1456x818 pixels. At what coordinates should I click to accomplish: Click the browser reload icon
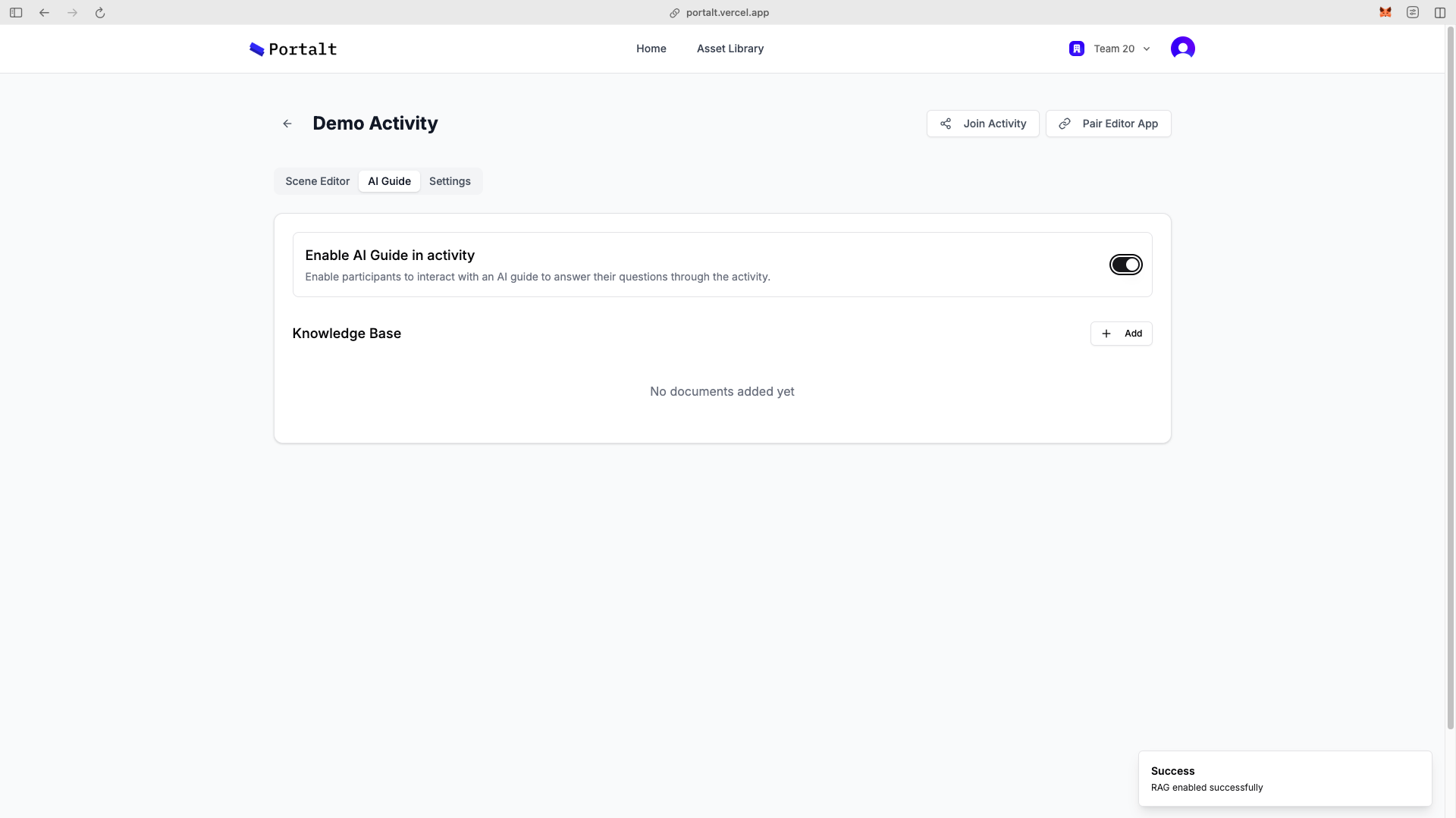(100, 13)
